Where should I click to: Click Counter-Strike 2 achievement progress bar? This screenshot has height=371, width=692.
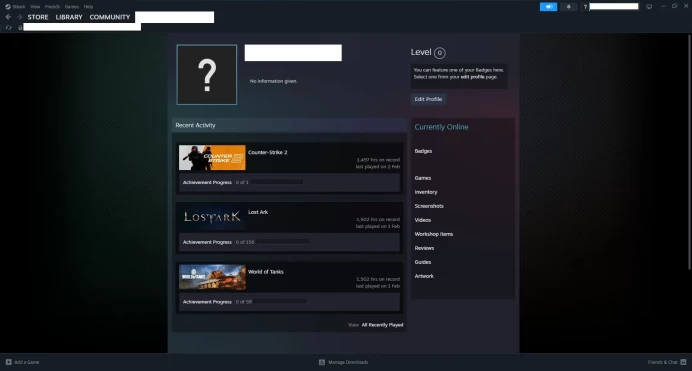pos(277,182)
